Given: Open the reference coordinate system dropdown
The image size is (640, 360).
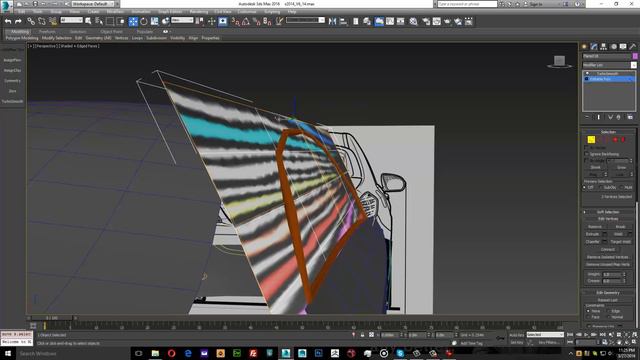Looking at the screenshot, I should pyautogui.click(x=182, y=20).
